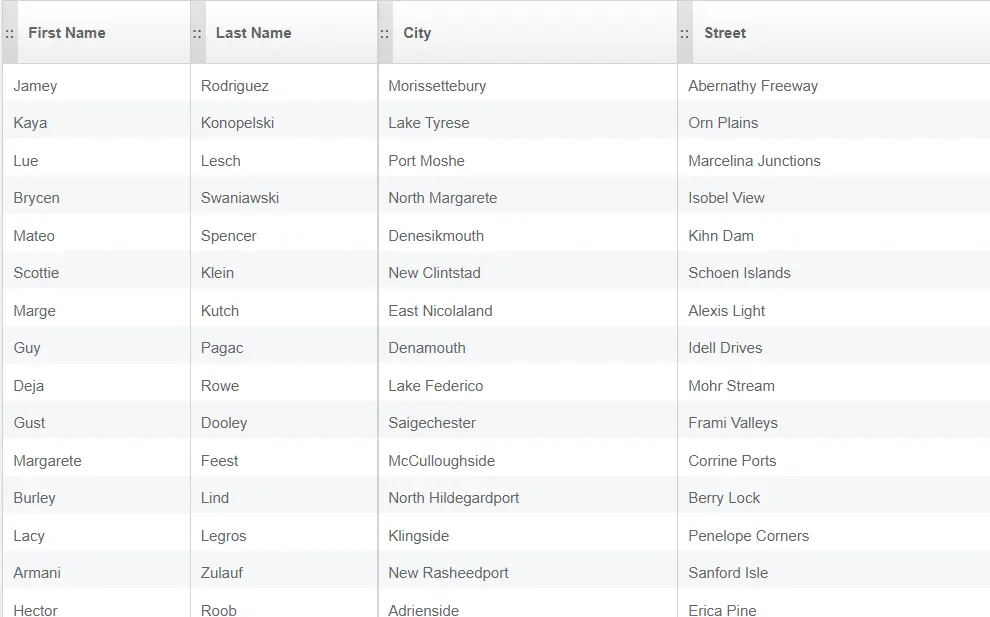Select the Alexis Light street cell
Image resolution: width=990 pixels, height=617 pixels.
tap(833, 311)
